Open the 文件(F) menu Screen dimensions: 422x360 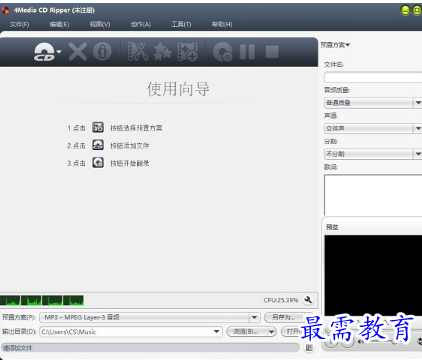point(19,24)
